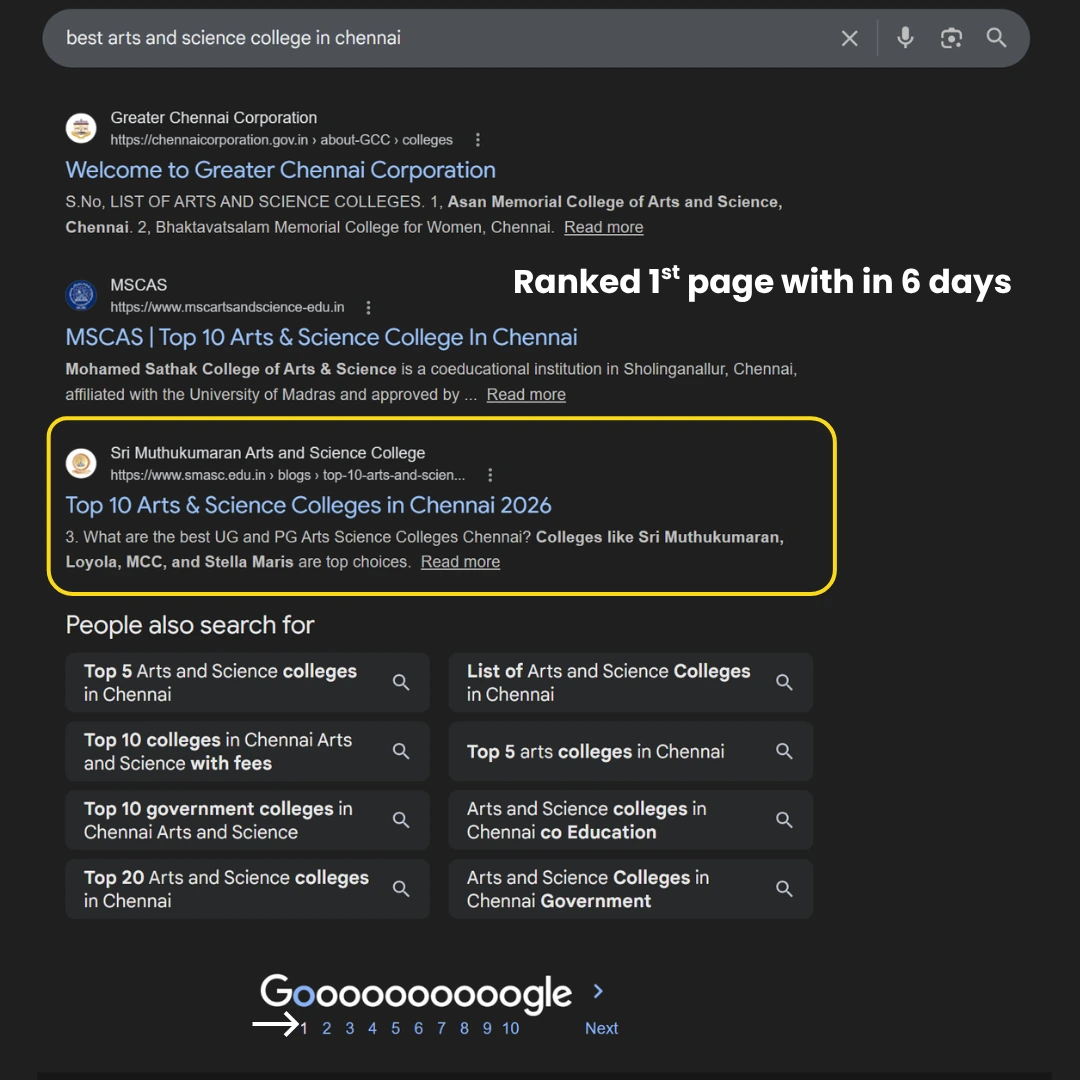The height and width of the screenshot is (1080, 1080).
Task: Click the magnifying glass search button
Action: [996, 38]
